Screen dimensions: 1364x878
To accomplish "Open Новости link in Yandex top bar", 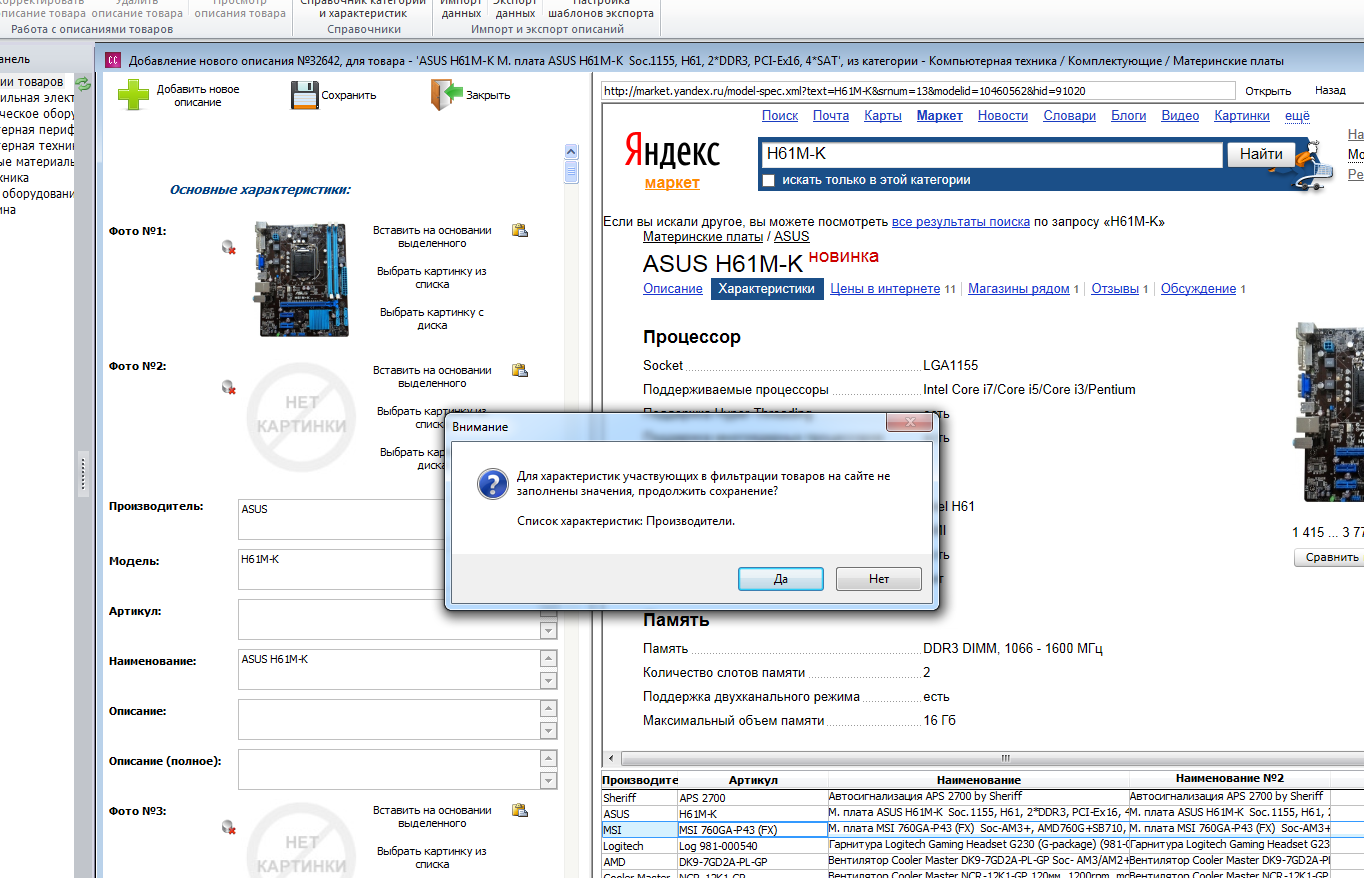I will click(1003, 116).
